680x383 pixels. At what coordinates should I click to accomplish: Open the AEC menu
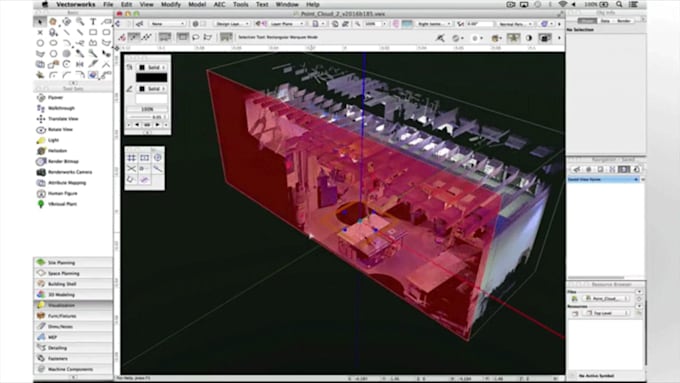[x=219, y=4]
